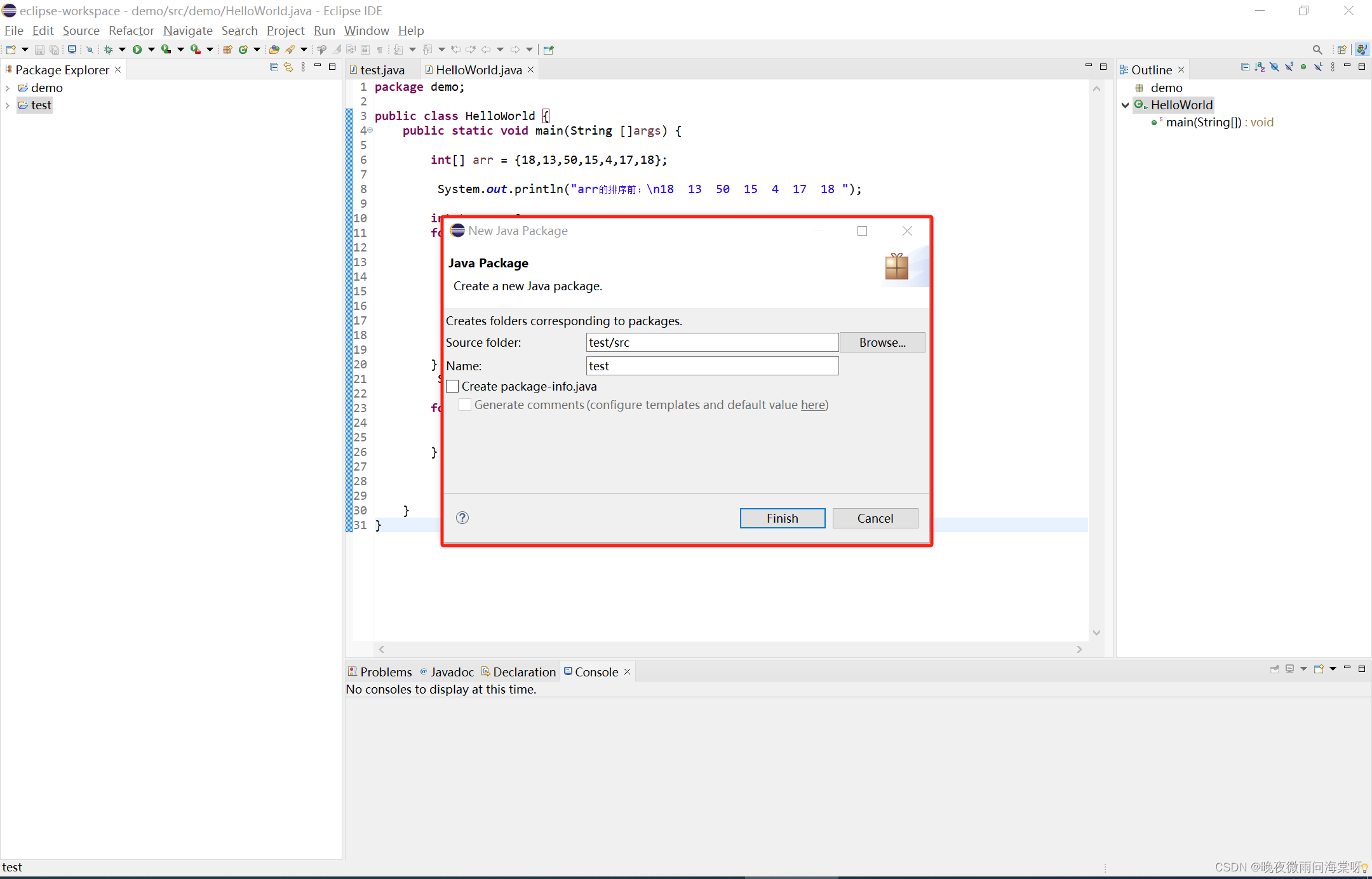
Task: Click the Finish button
Action: [782, 518]
